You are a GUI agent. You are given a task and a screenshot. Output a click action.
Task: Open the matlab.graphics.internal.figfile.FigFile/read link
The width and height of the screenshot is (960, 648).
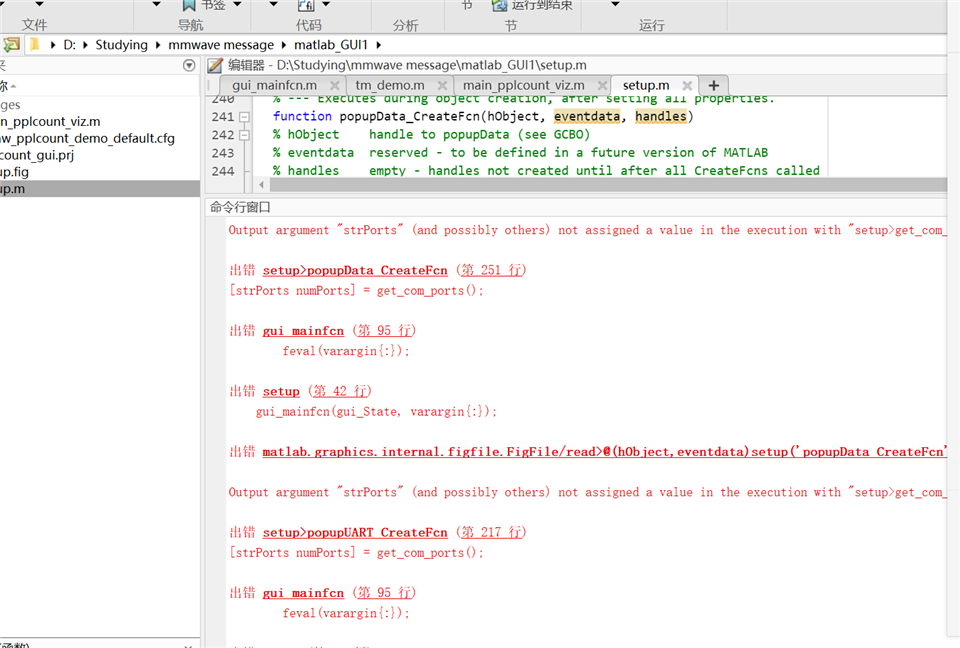[605, 452]
